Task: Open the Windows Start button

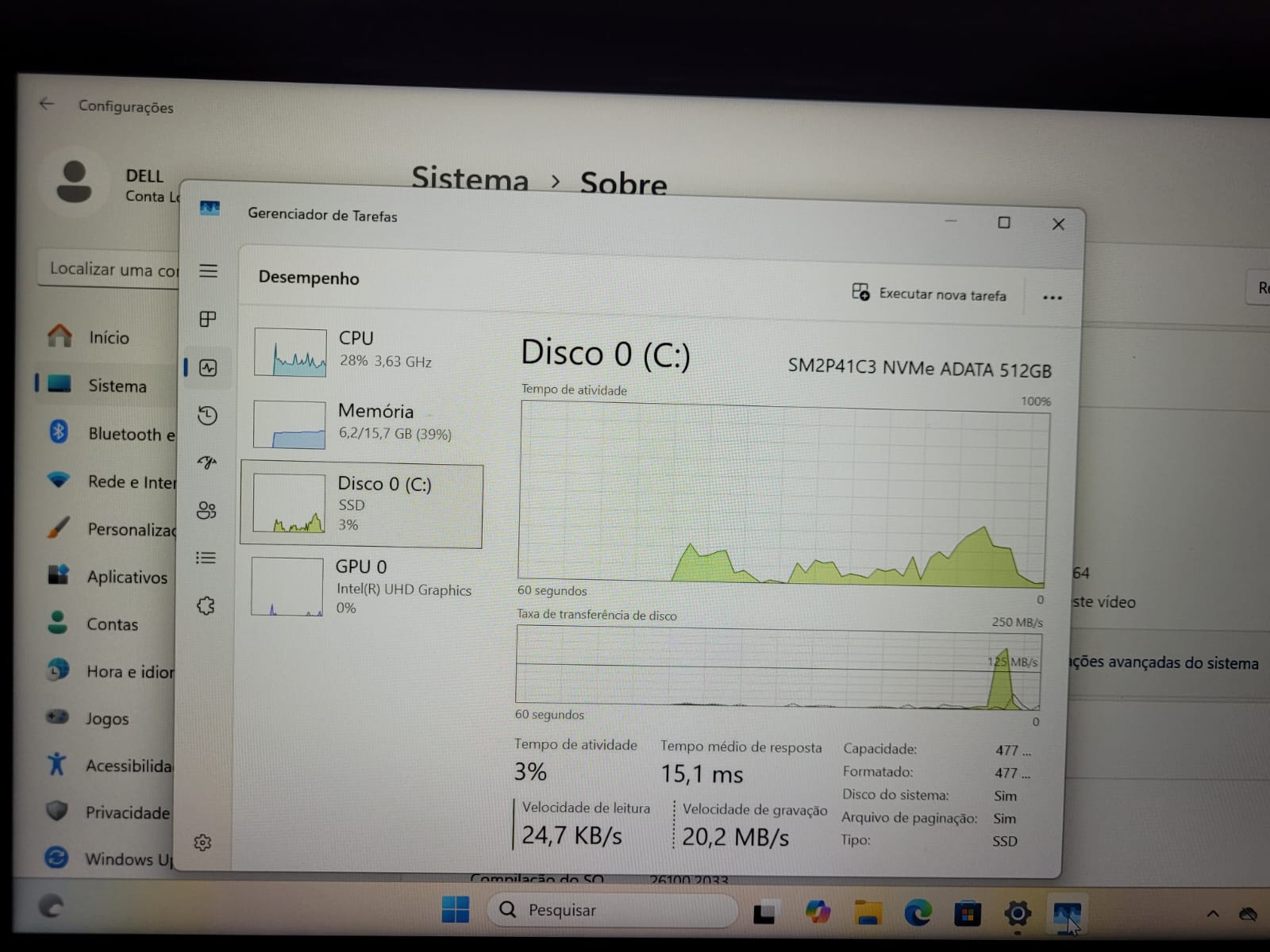Action: [456, 910]
